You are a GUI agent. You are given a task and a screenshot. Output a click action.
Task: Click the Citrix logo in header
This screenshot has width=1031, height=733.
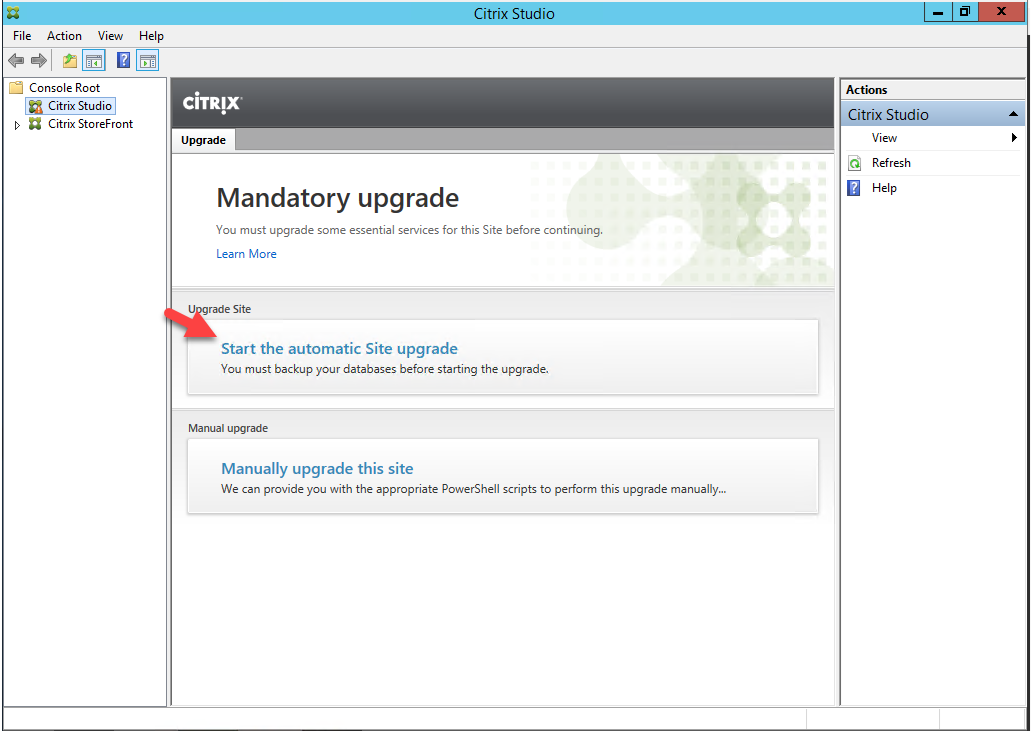[212, 103]
